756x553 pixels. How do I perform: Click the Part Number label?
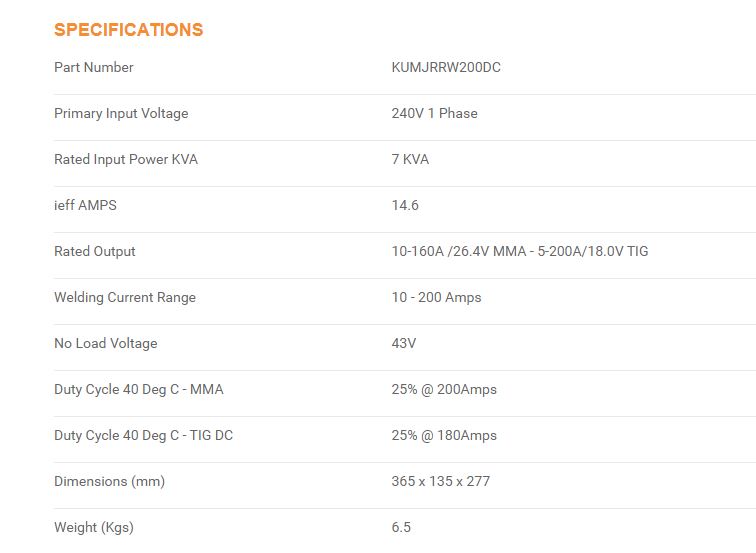click(x=94, y=67)
